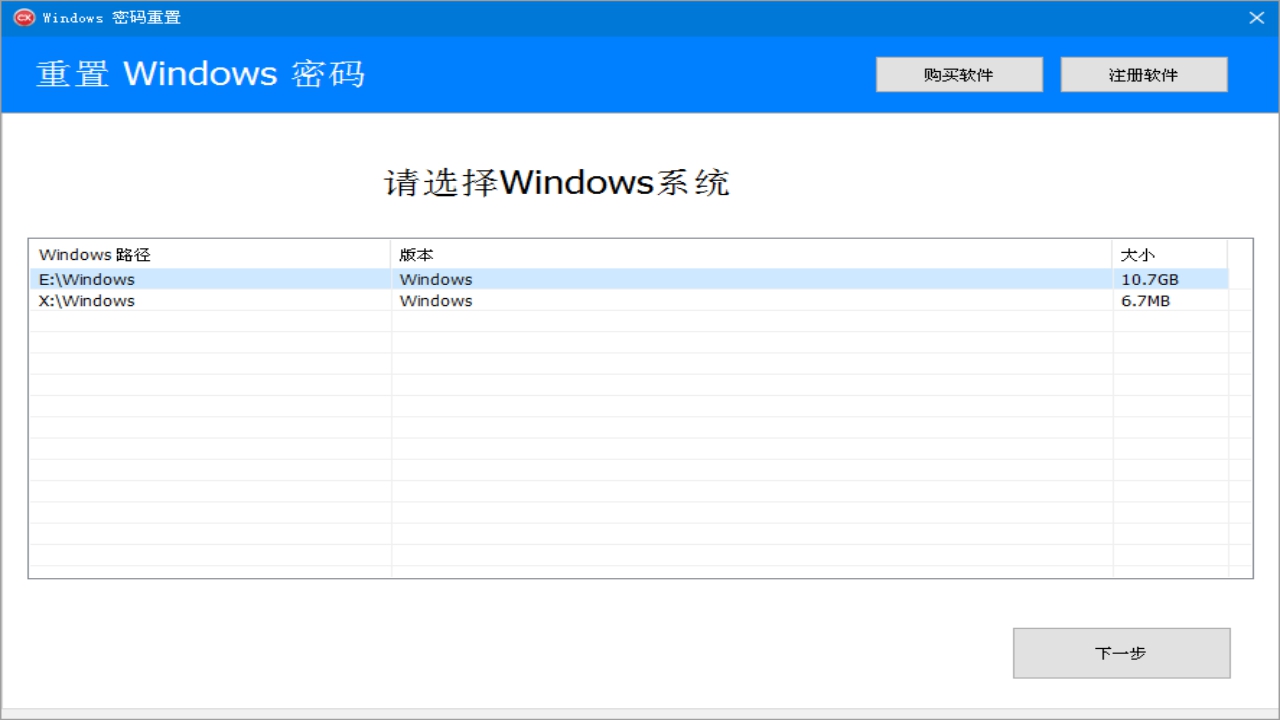
Task: Click the 重置 Windows 密码 header title
Action: click(200, 73)
